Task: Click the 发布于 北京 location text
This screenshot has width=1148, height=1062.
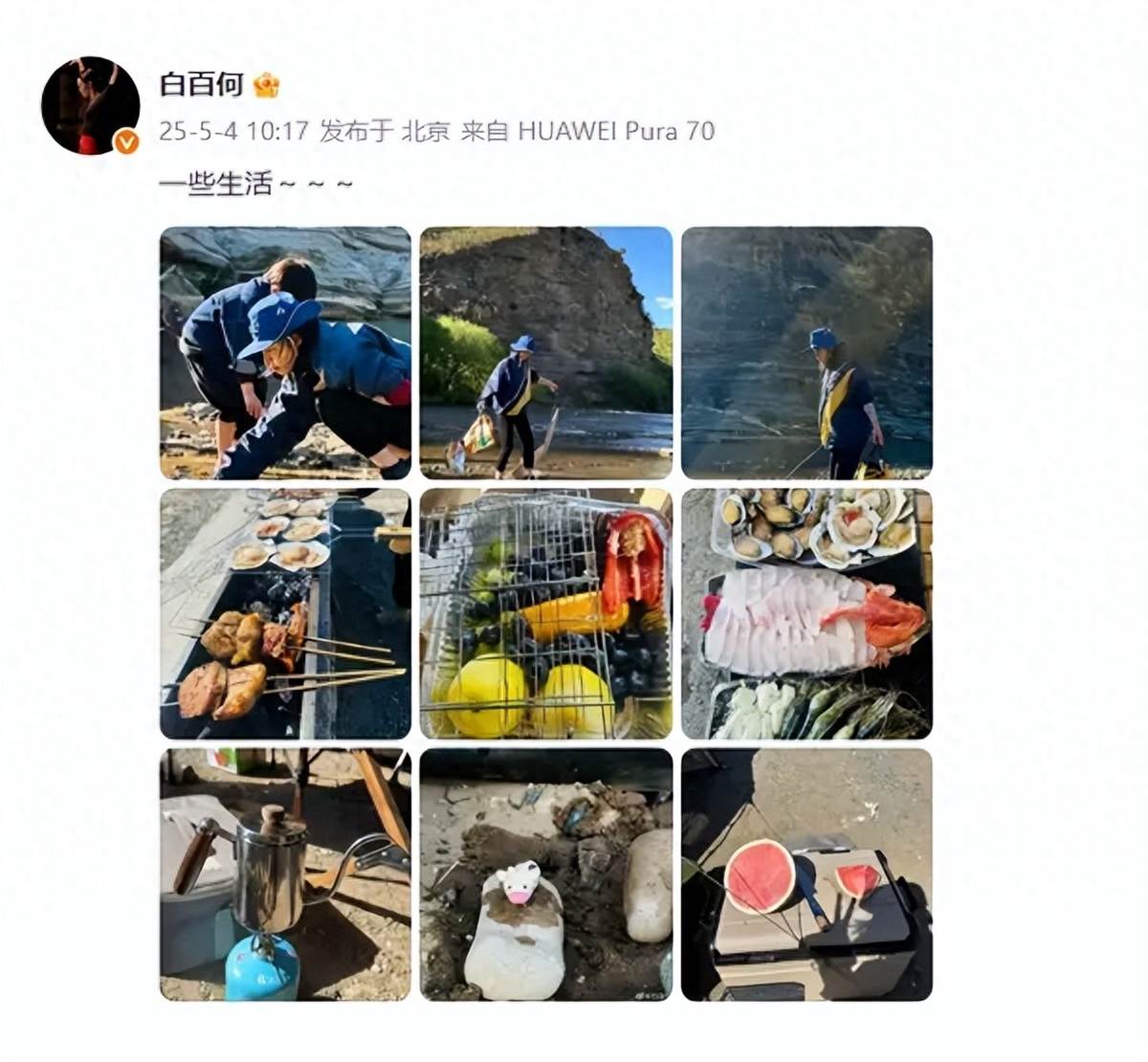Action: (385, 130)
